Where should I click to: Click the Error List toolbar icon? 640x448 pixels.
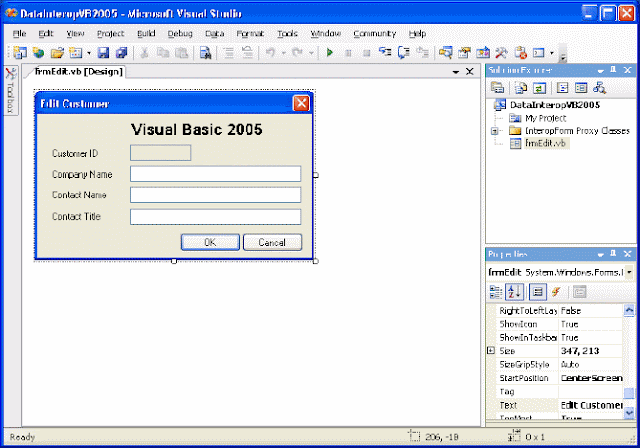(x=520, y=53)
